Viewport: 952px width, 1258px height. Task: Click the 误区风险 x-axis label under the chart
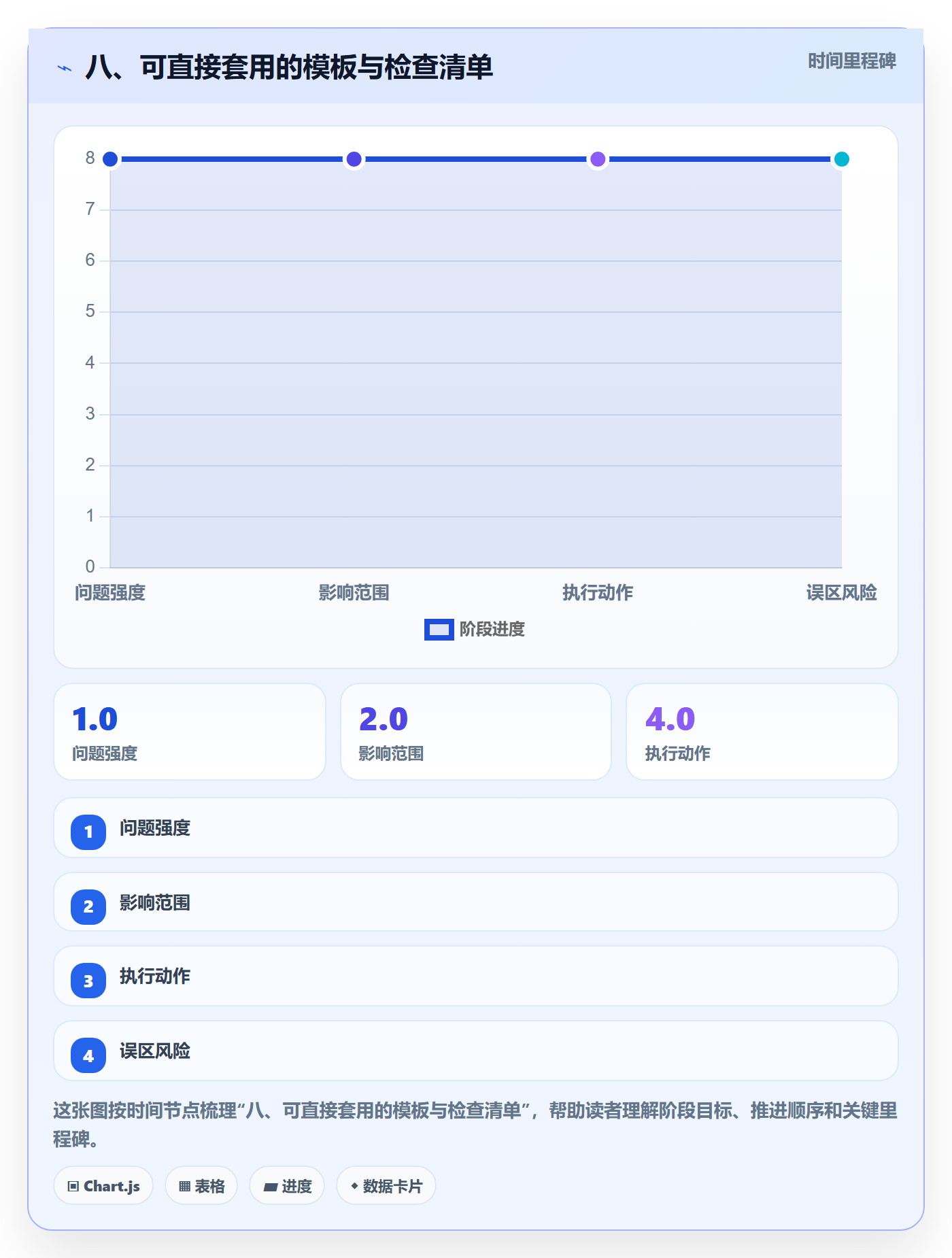click(x=842, y=593)
